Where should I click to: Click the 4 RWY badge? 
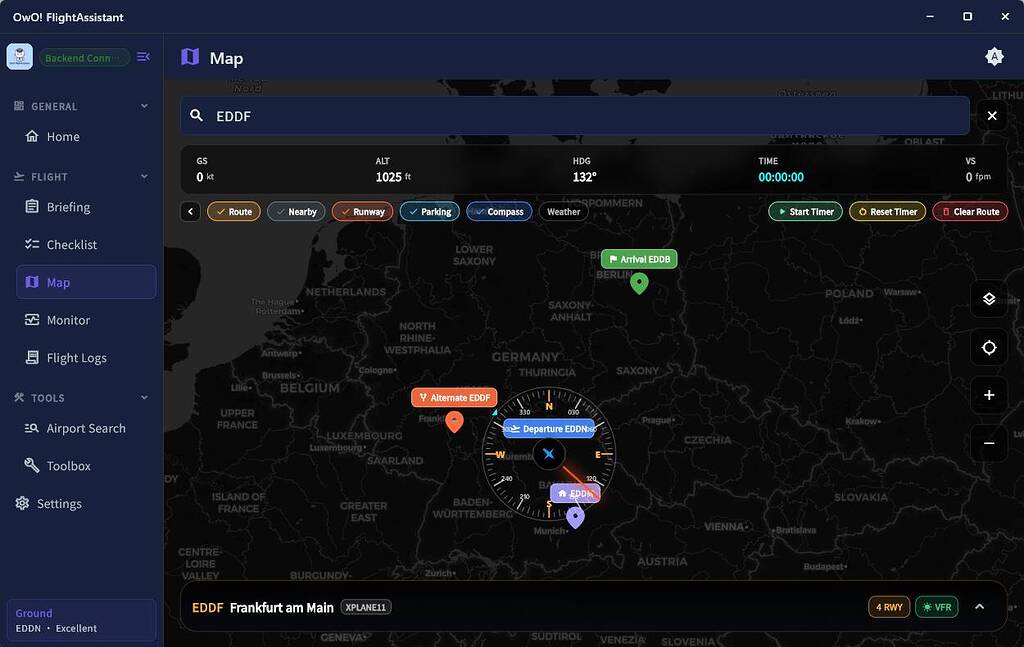(x=889, y=607)
